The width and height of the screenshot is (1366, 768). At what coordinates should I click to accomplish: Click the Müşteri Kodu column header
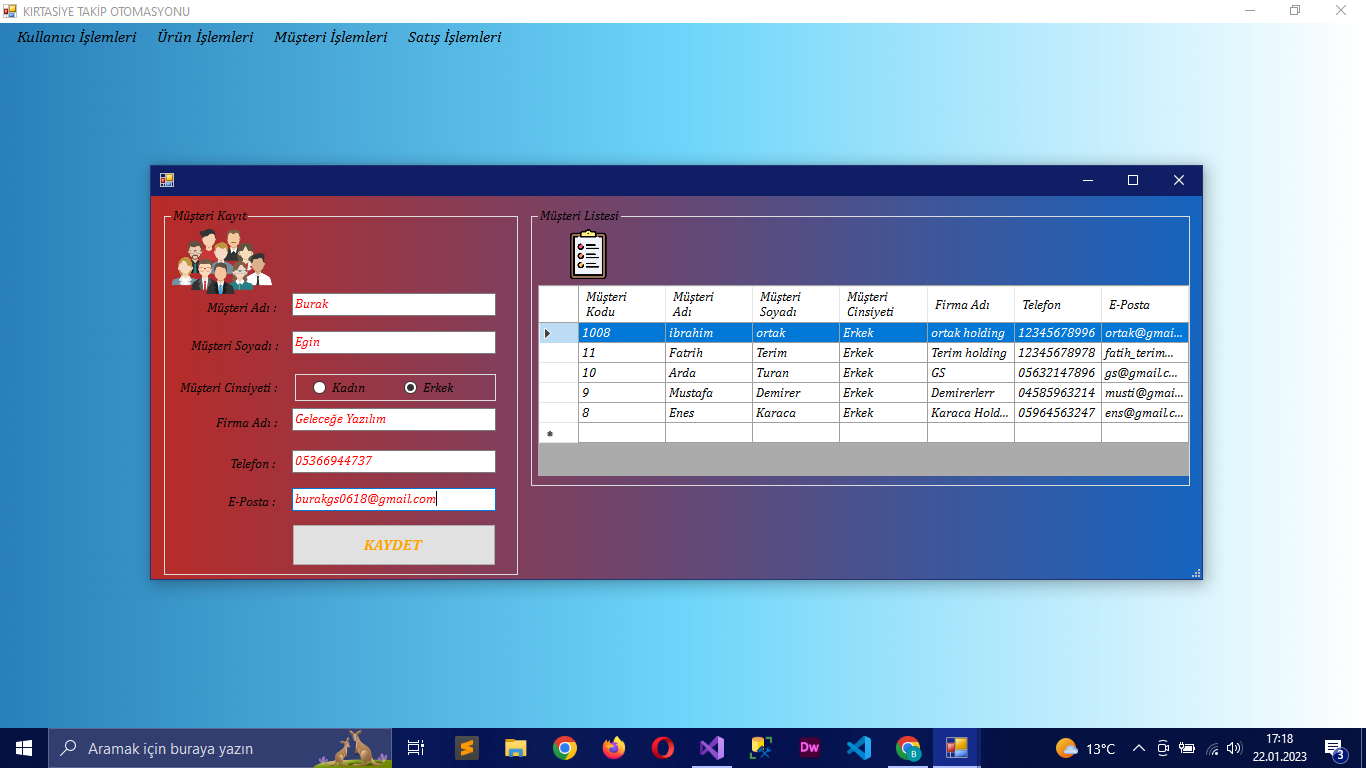(621, 305)
